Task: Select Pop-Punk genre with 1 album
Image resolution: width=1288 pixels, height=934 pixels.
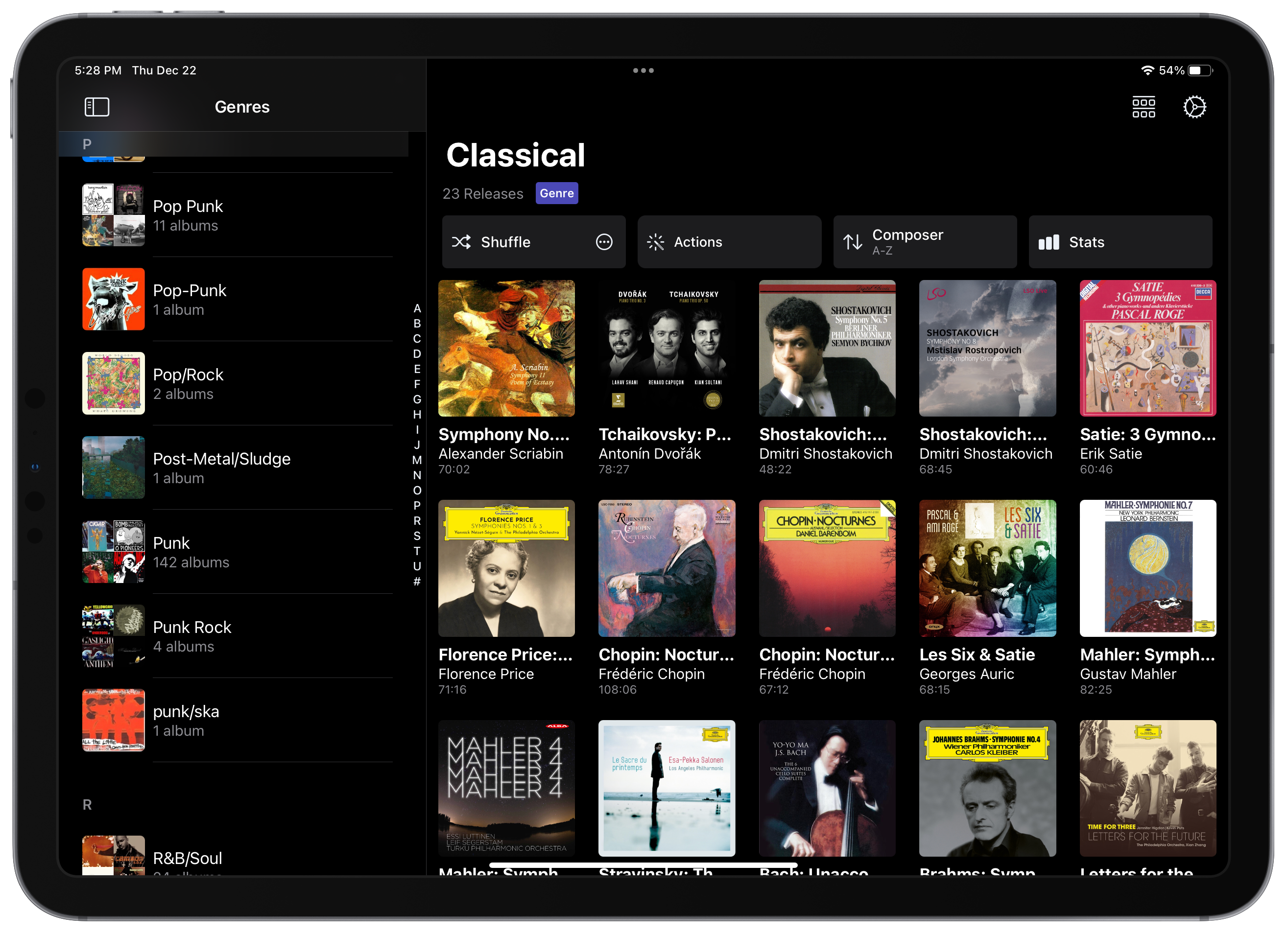Action: 238,299
